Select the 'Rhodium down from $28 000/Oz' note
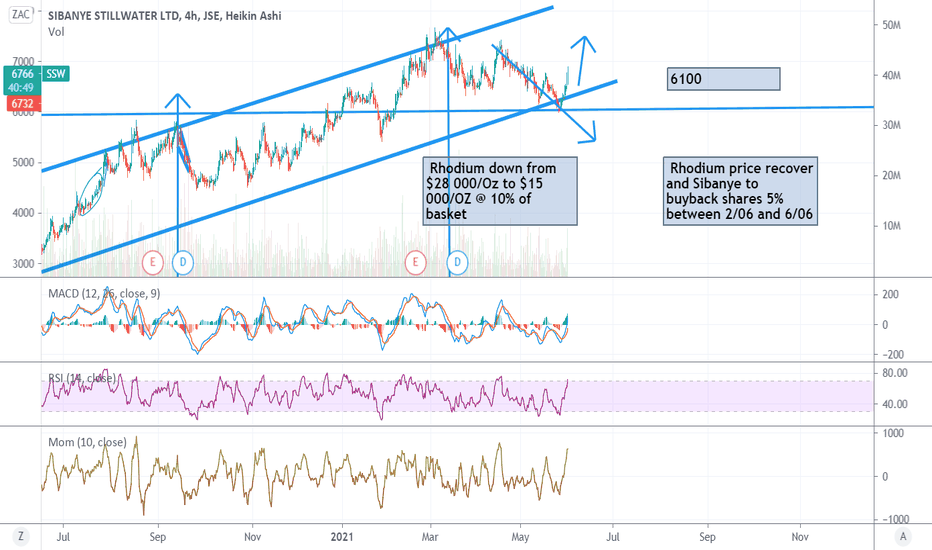The image size is (932, 550). [500, 191]
